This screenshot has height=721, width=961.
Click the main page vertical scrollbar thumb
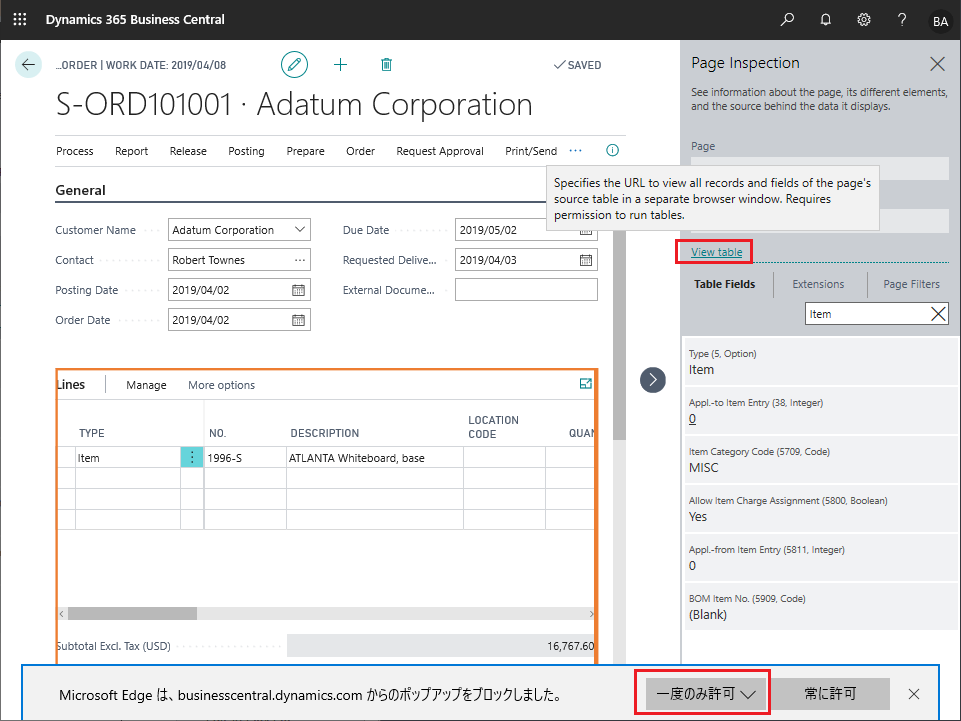point(619,336)
